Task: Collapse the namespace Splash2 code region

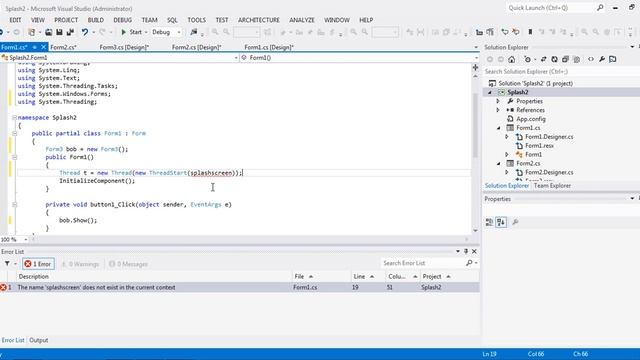Action: click(x=14, y=118)
